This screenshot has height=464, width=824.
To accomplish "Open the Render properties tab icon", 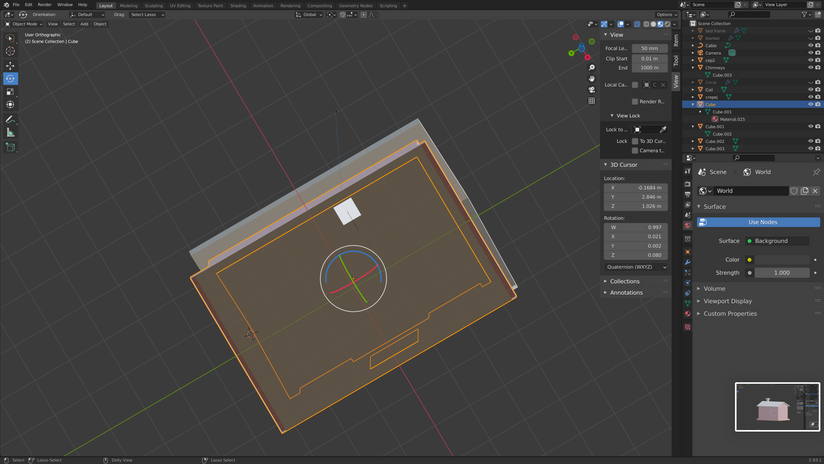I will point(687,184).
